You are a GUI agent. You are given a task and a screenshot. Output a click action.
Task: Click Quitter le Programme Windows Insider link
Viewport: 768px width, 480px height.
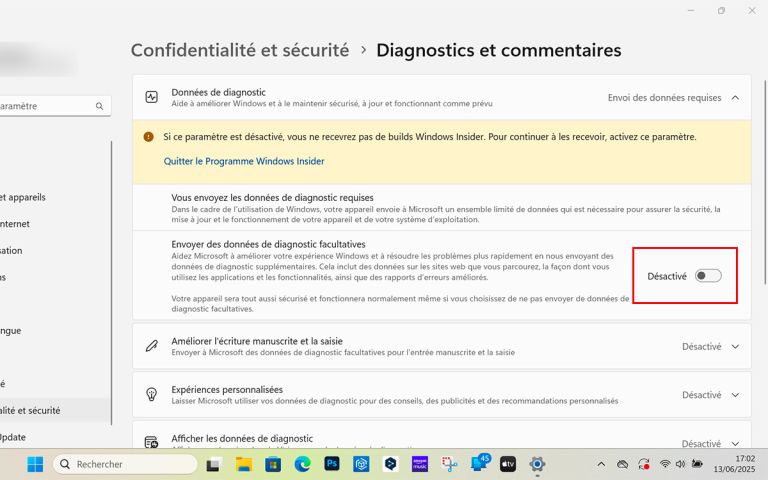(x=244, y=161)
